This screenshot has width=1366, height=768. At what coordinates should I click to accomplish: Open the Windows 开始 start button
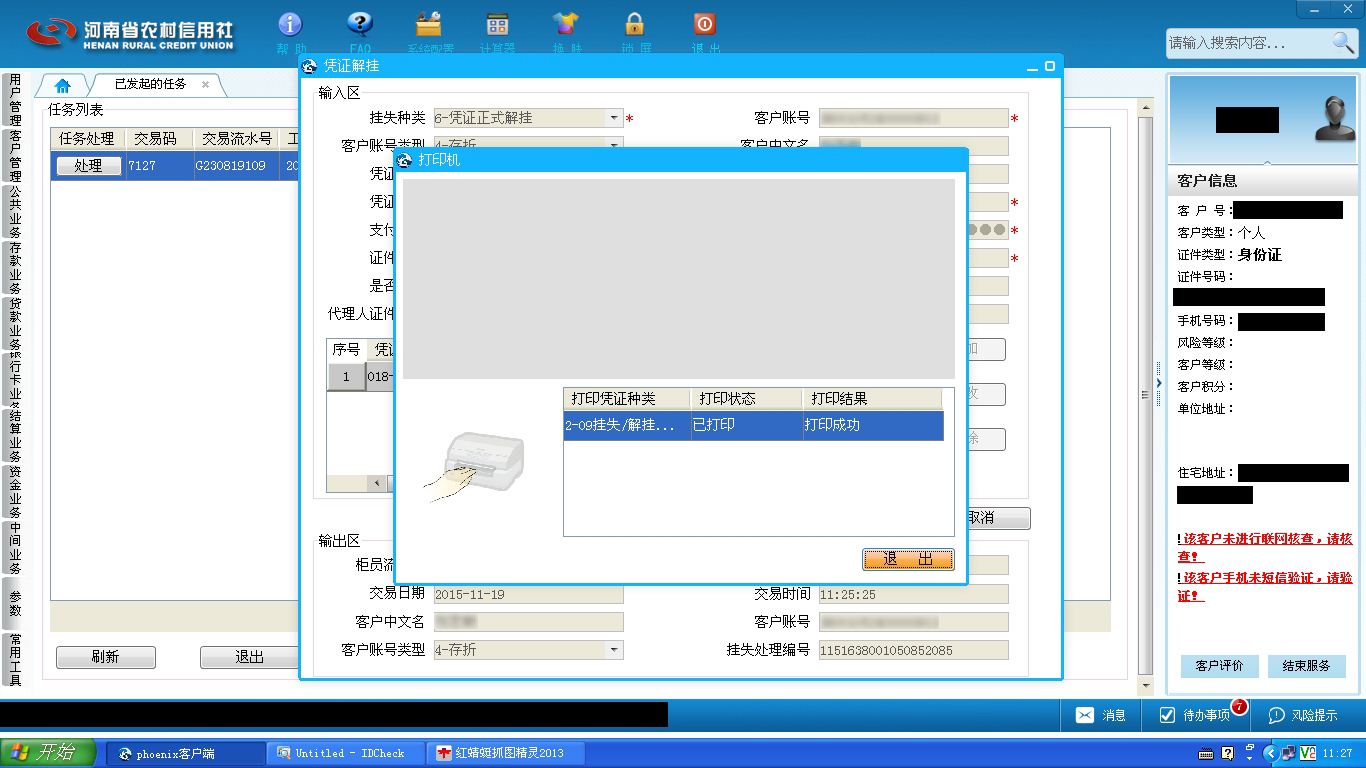48,752
